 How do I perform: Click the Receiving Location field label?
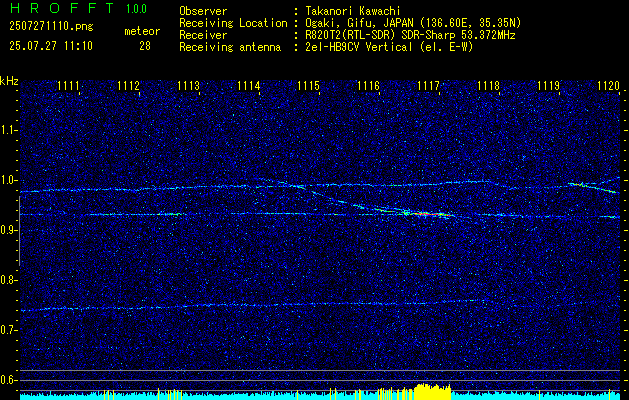tap(233, 23)
